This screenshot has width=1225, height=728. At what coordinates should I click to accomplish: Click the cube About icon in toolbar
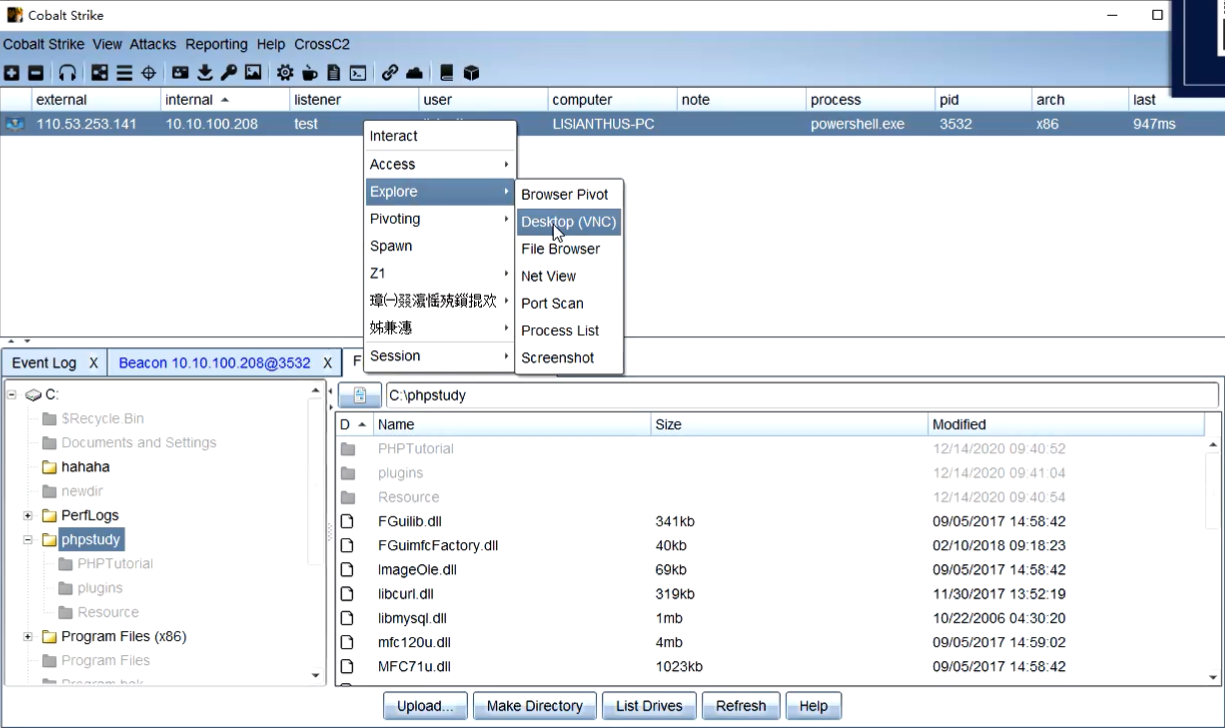coord(471,73)
